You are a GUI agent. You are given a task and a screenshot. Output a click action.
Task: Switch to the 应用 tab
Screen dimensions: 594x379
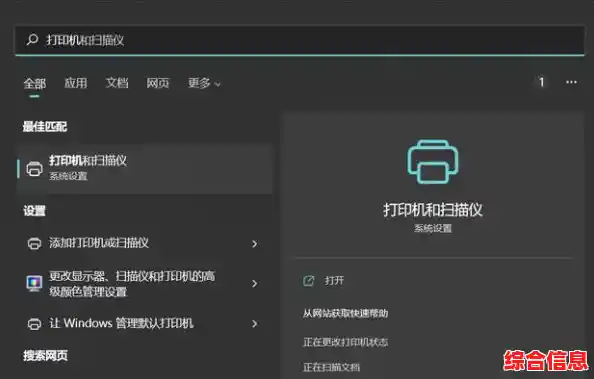(76, 83)
